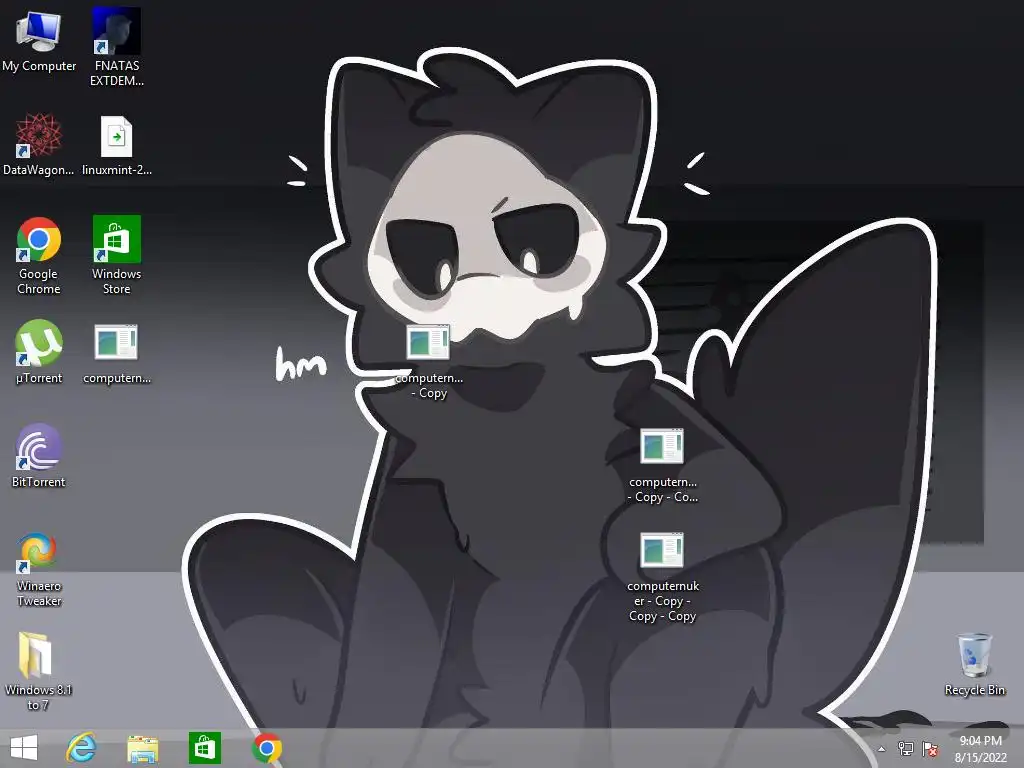Launch µTorrent desktop shortcut
Image resolution: width=1024 pixels, height=768 pixels.
39,352
